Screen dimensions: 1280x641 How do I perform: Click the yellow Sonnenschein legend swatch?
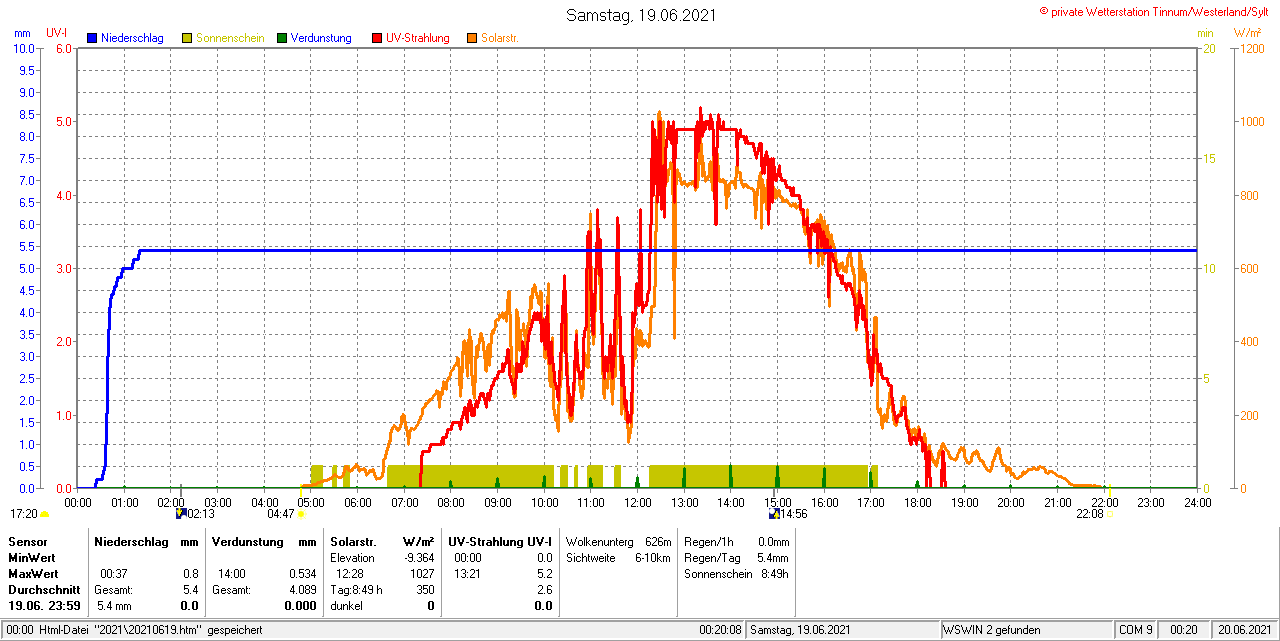pyautogui.click(x=187, y=38)
